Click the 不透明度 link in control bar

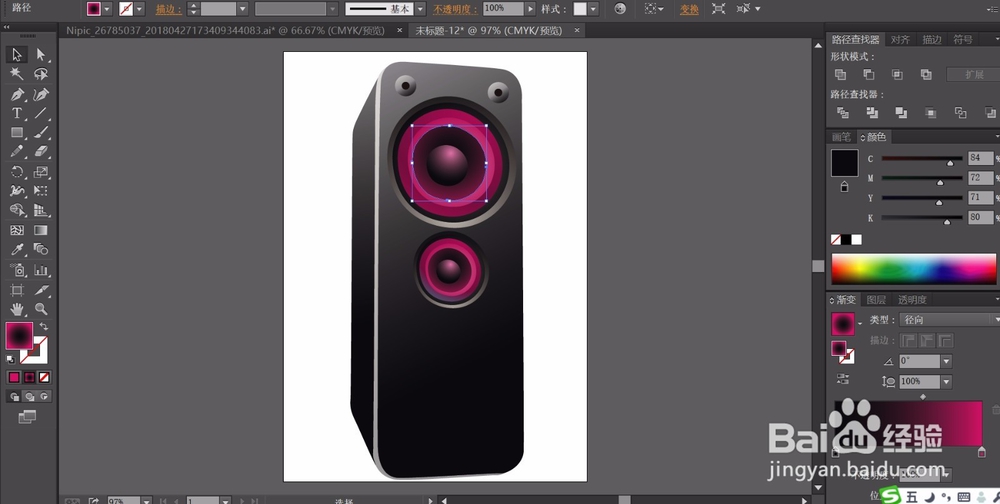point(455,9)
